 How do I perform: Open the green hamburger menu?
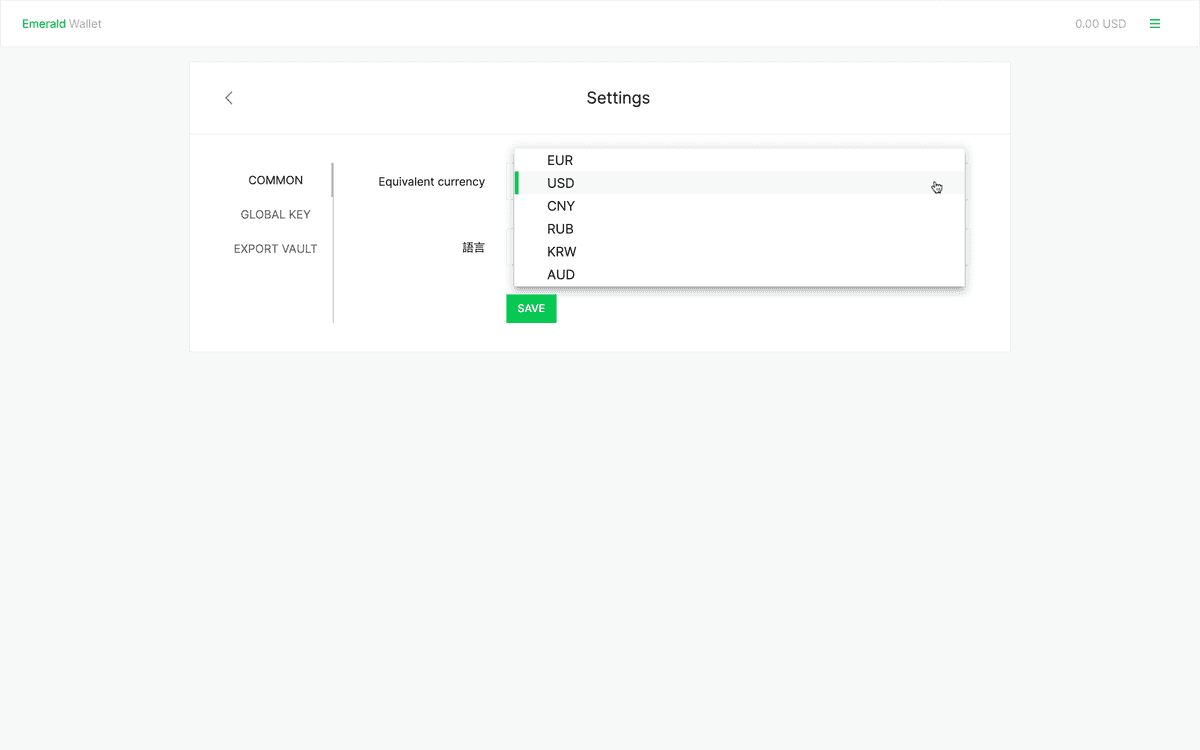tap(1155, 23)
